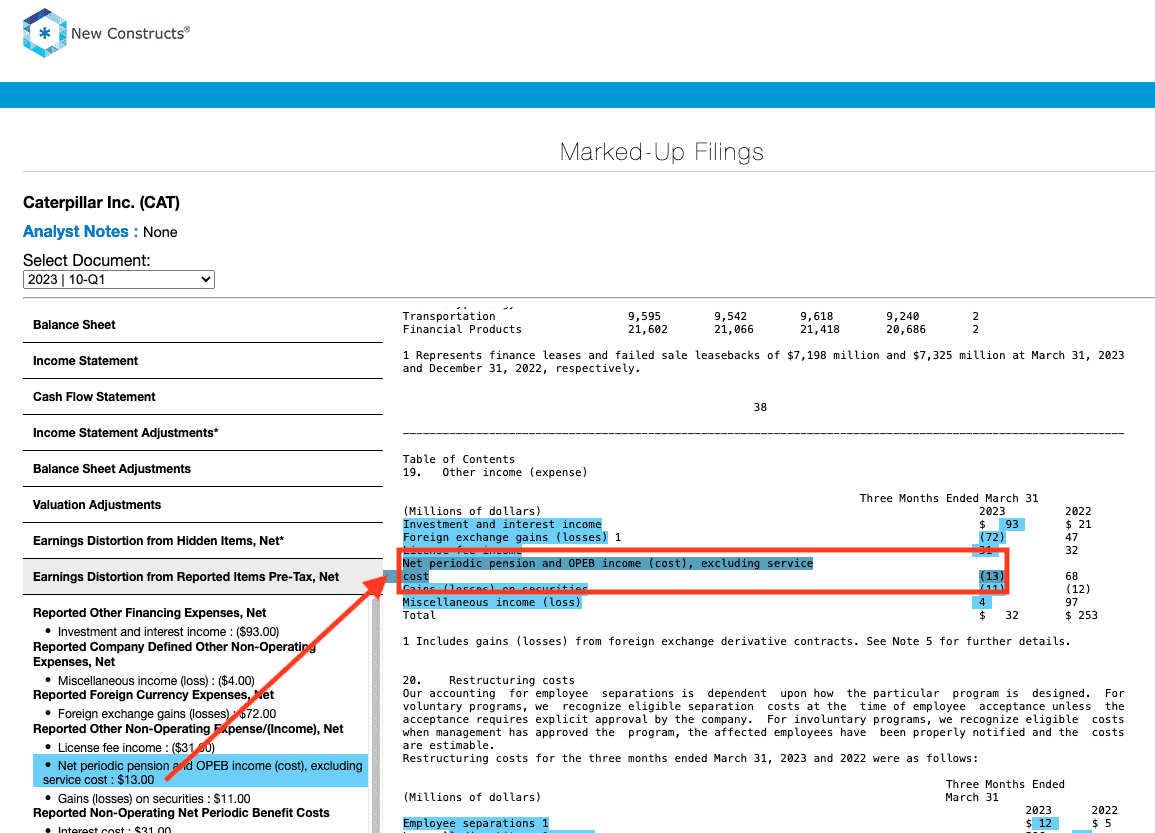Screen dimensions: 1155x833
Task: Click License fee income sidebar item
Action: (136, 748)
